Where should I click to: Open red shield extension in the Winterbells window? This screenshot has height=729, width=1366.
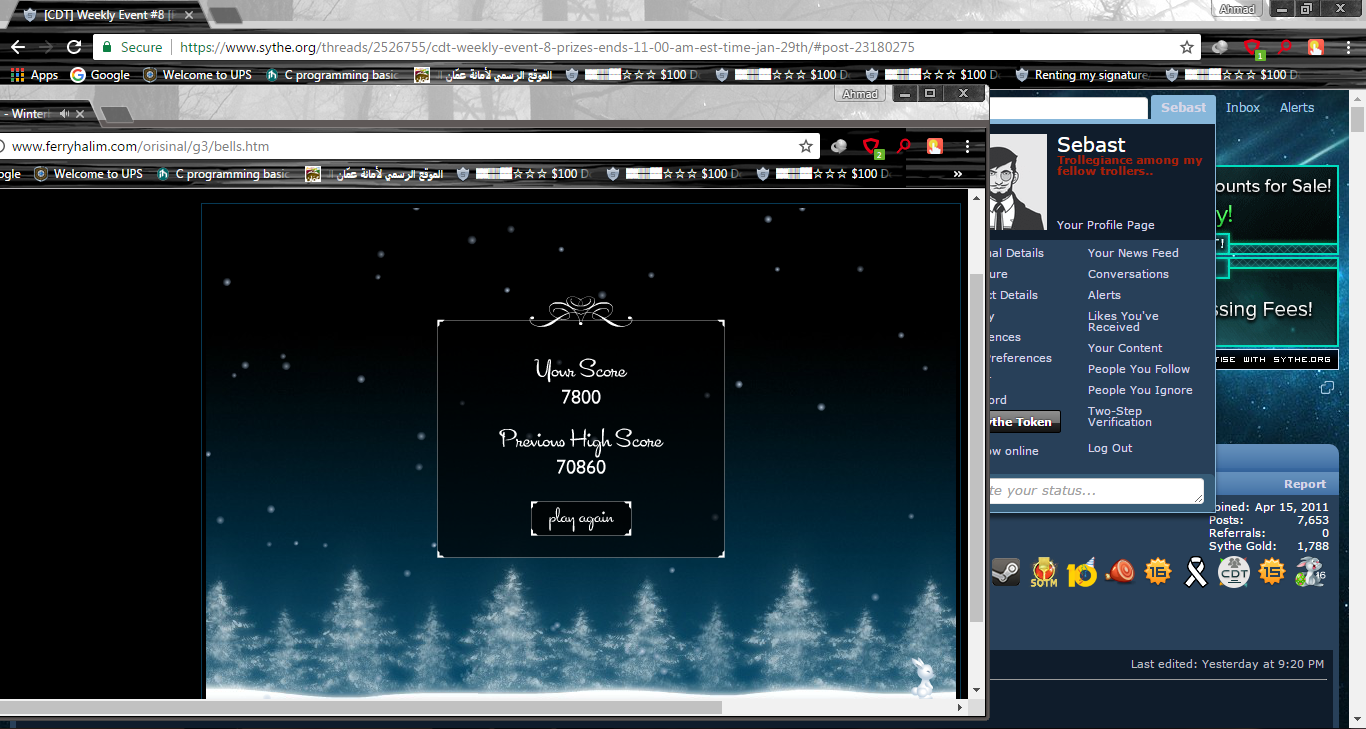point(872,147)
